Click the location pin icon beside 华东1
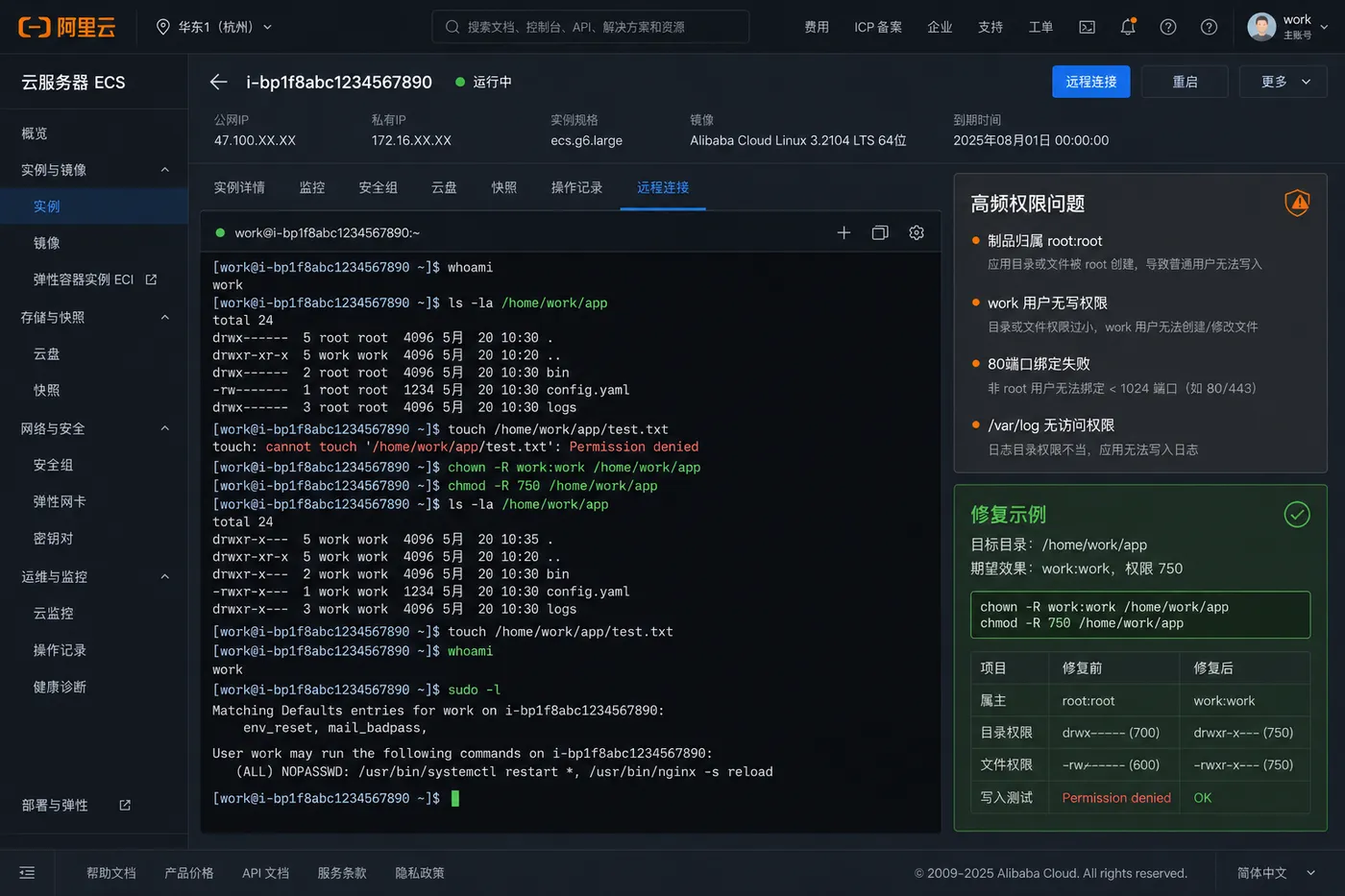This screenshot has width=1345, height=896. tap(163, 27)
